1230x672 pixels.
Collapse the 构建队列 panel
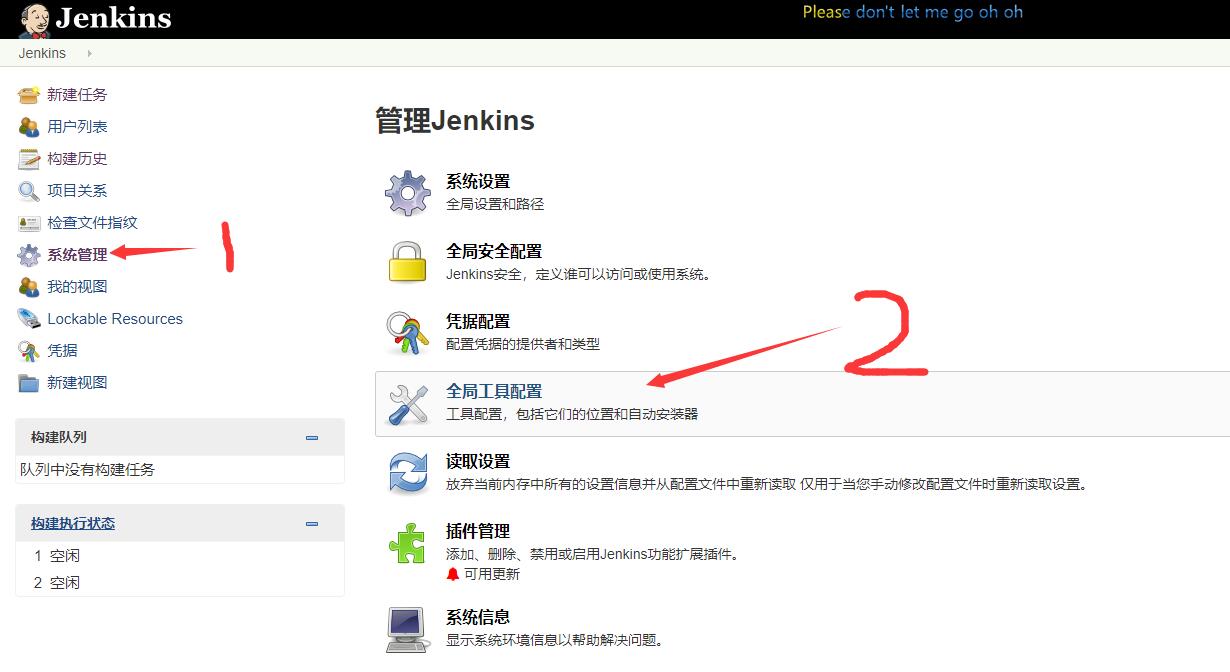point(312,438)
